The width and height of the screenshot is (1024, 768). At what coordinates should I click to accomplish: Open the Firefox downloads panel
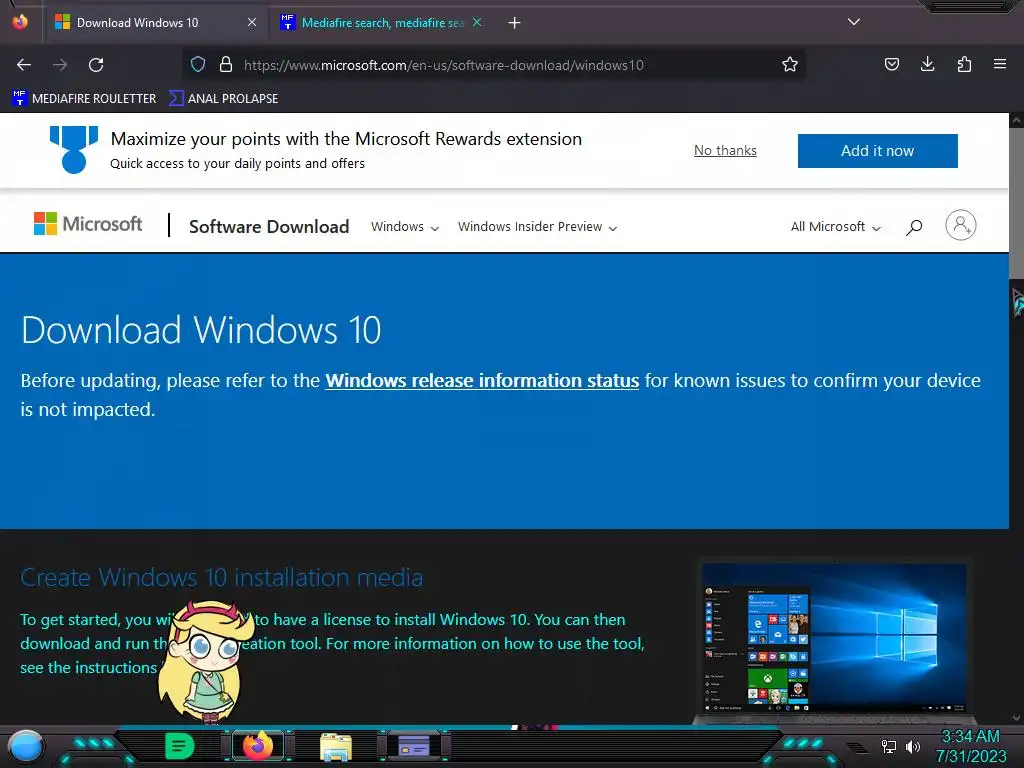point(927,64)
